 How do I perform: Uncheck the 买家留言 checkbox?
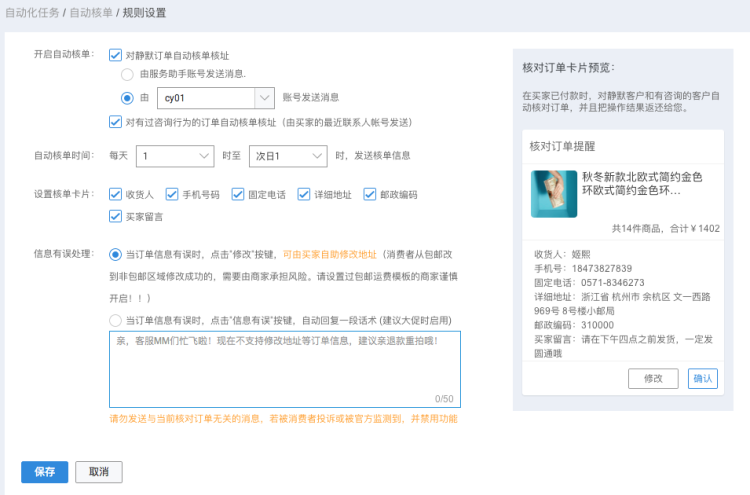[116, 216]
